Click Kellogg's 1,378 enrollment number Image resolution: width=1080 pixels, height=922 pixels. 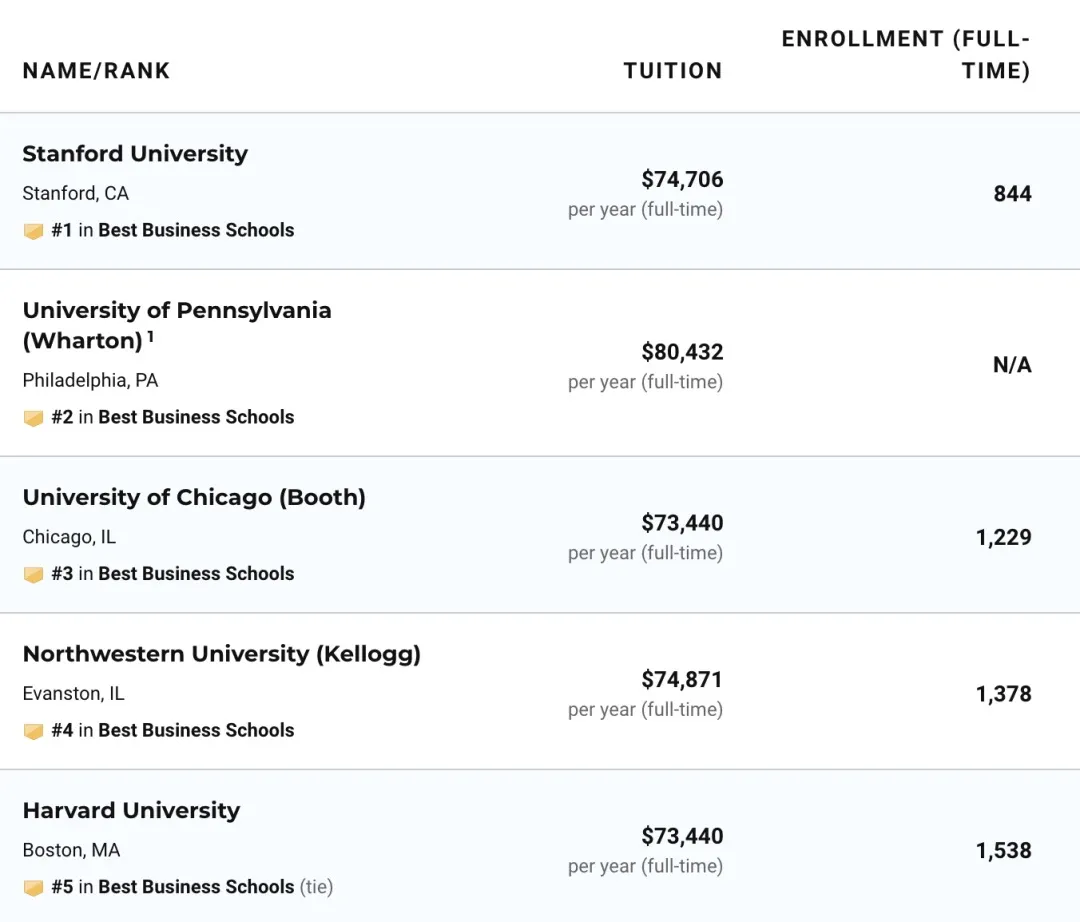(x=1003, y=694)
